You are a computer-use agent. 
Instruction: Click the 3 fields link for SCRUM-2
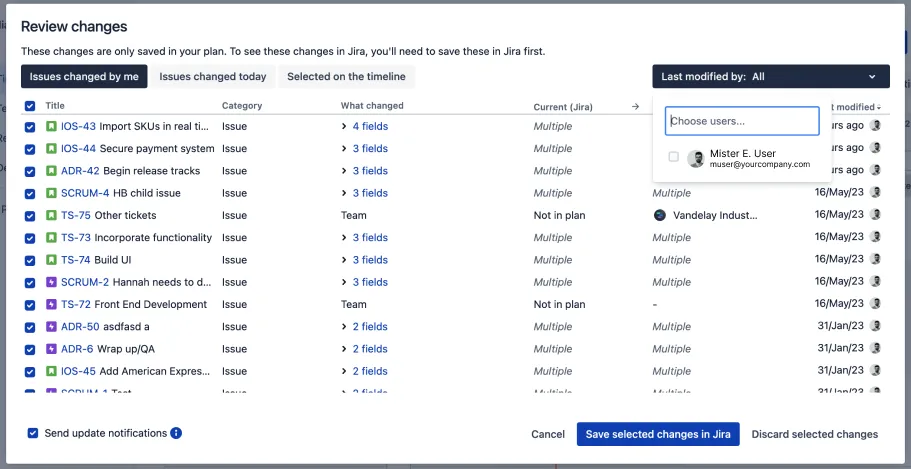pos(370,282)
